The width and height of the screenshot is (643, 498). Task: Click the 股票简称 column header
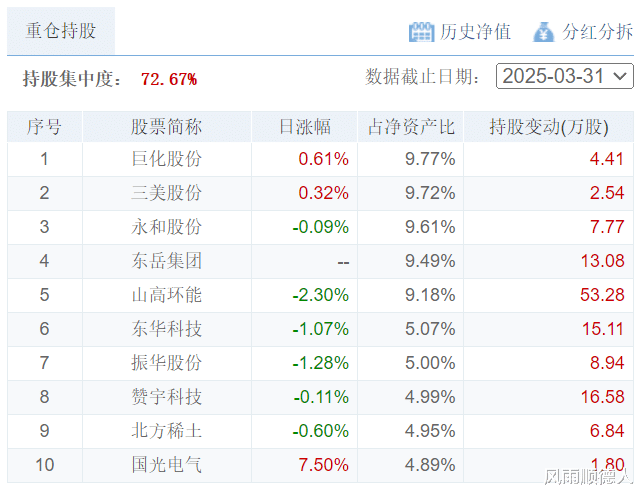click(166, 127)
